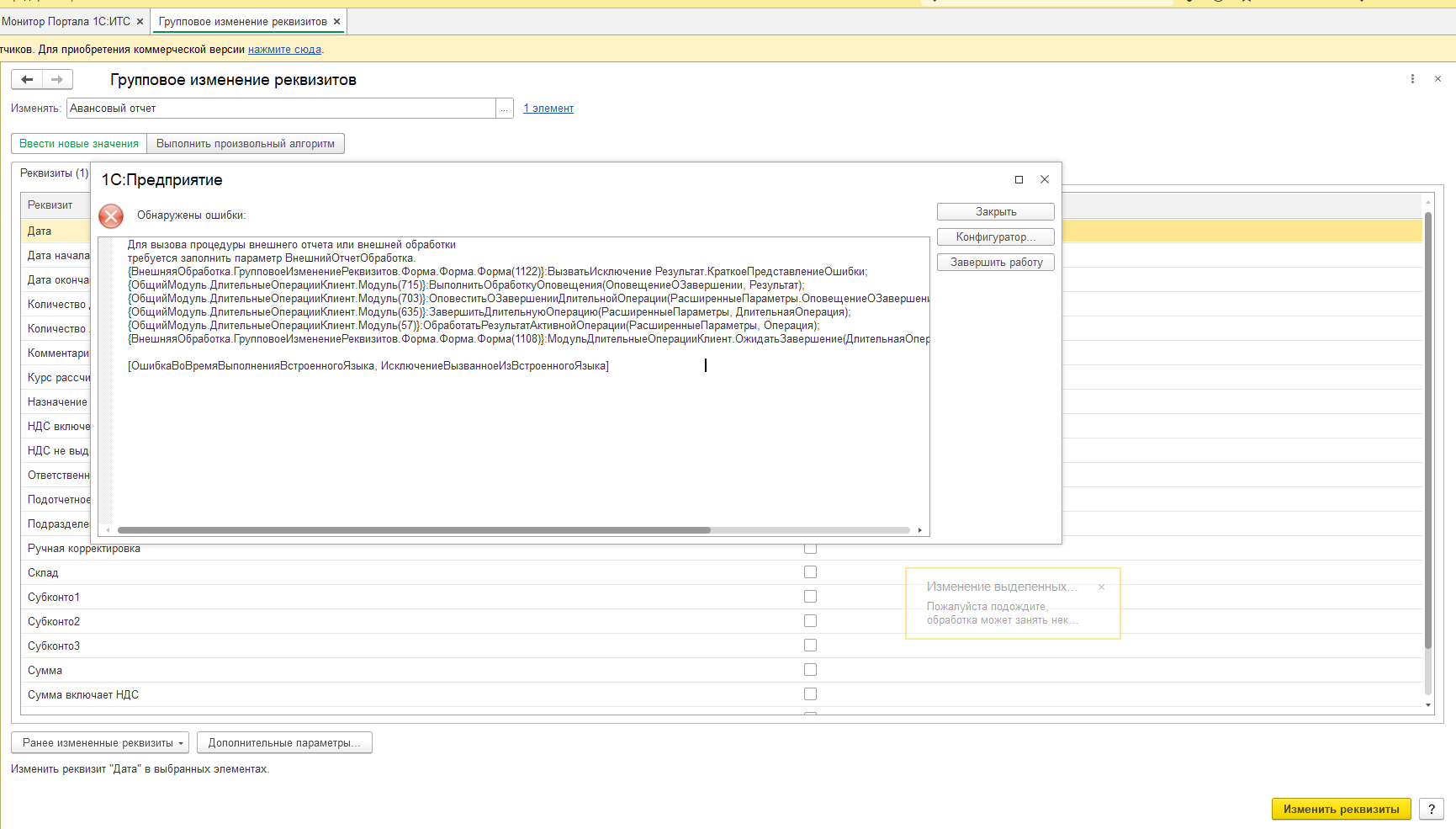Open the selection ellipsis button beside Авансовый отчет
This screenshot has width=1456, height=829.
coord(505,109)
